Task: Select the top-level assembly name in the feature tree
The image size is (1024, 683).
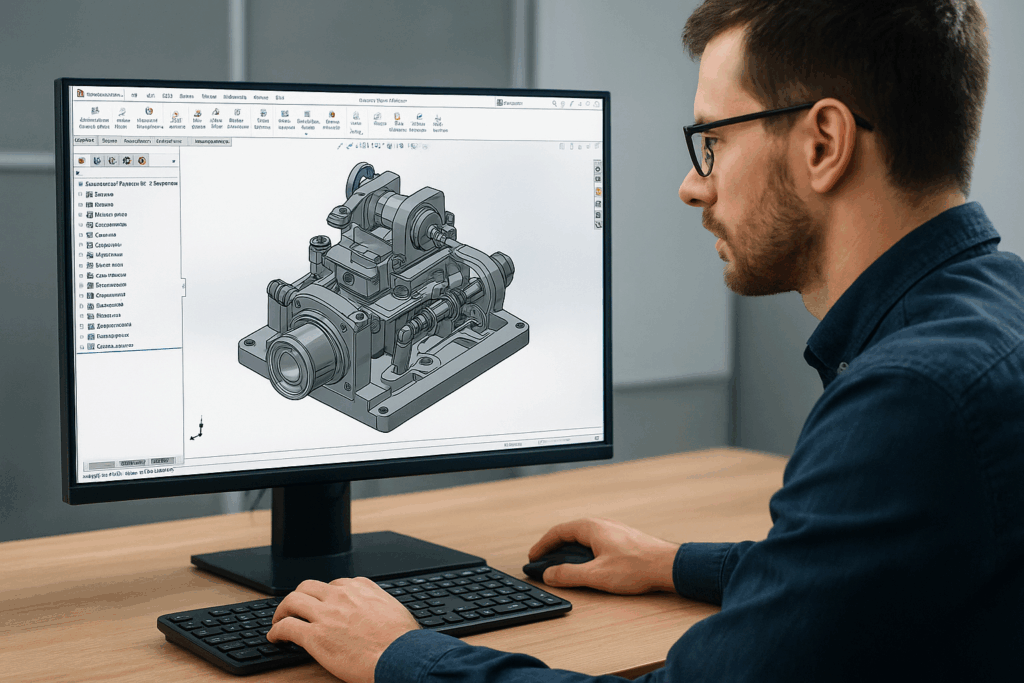Action: pos(130,185)
